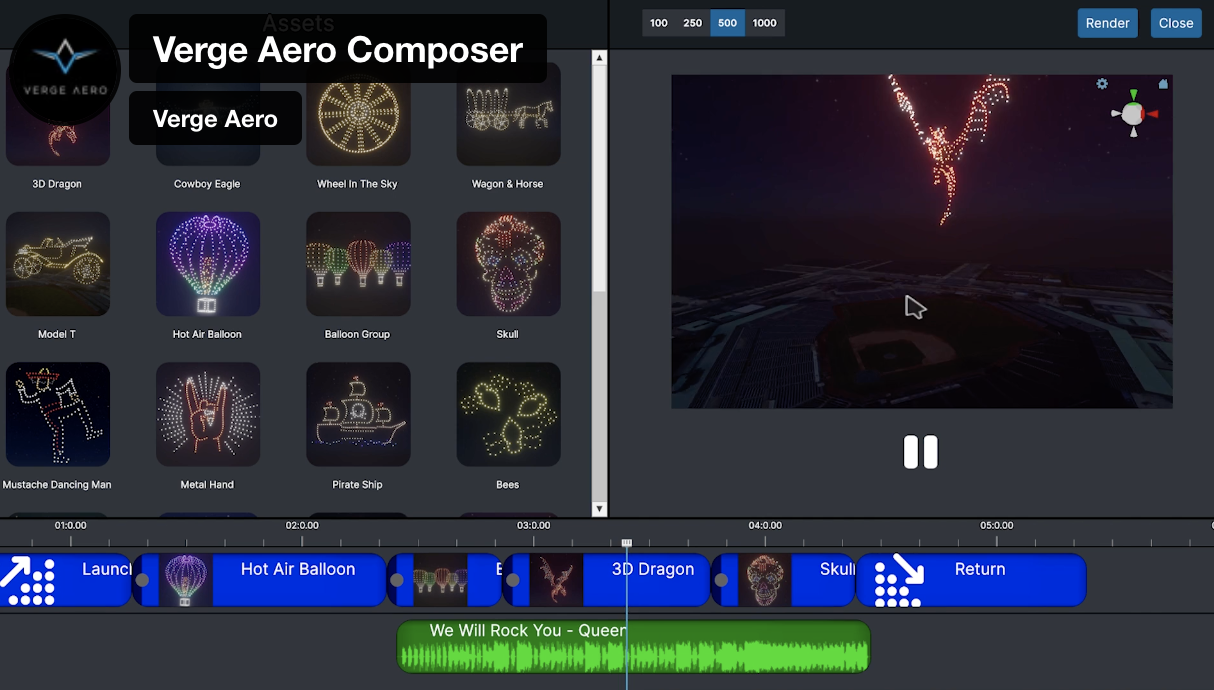Switch drone count to 1000
This screenshot has width=1214, height=690.
point(764,23)
